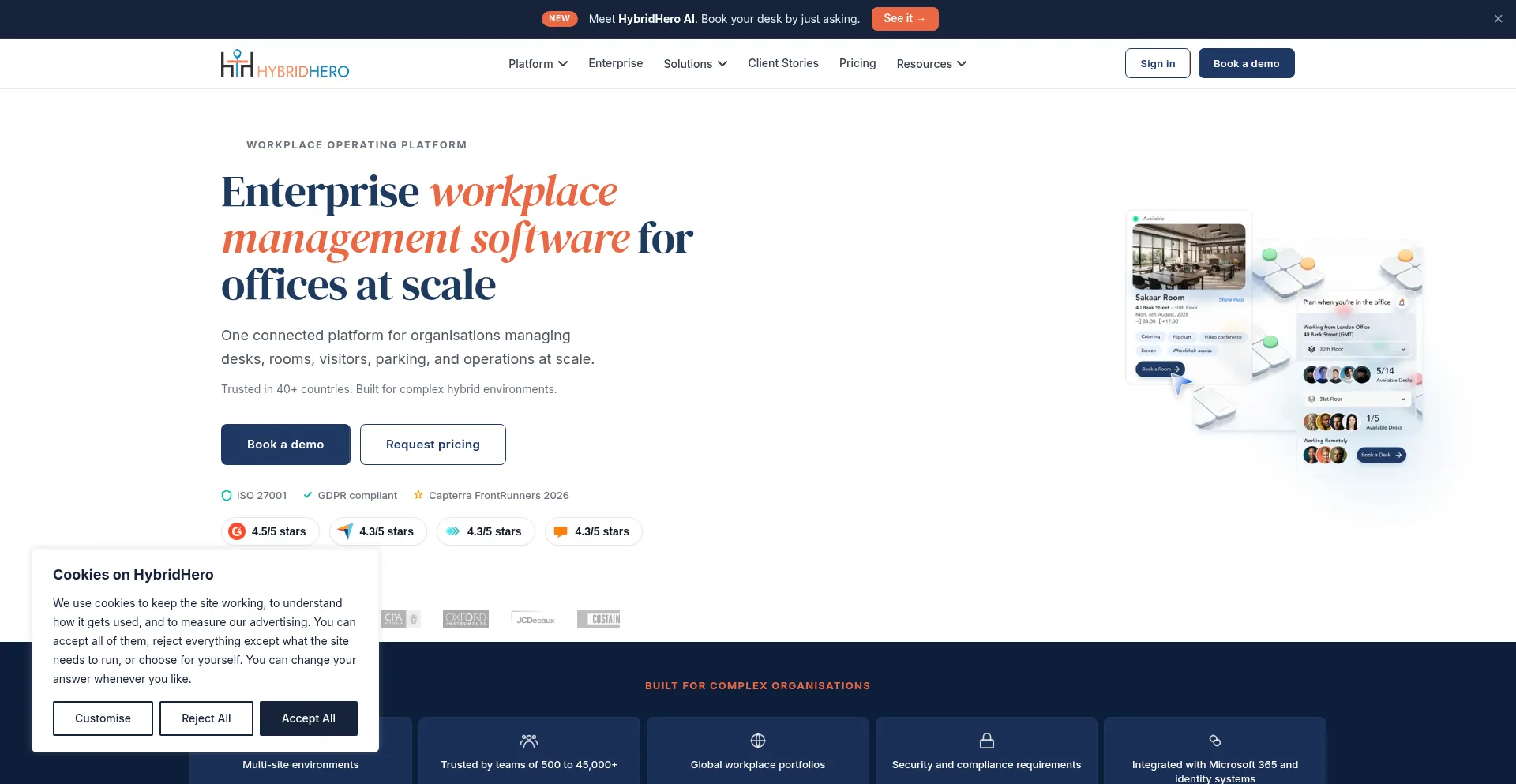Image resolution: width=1516 pixels, height=784 pixels.
Task: Click the teal double-arrow rating icon
Action: coord(452,531)
